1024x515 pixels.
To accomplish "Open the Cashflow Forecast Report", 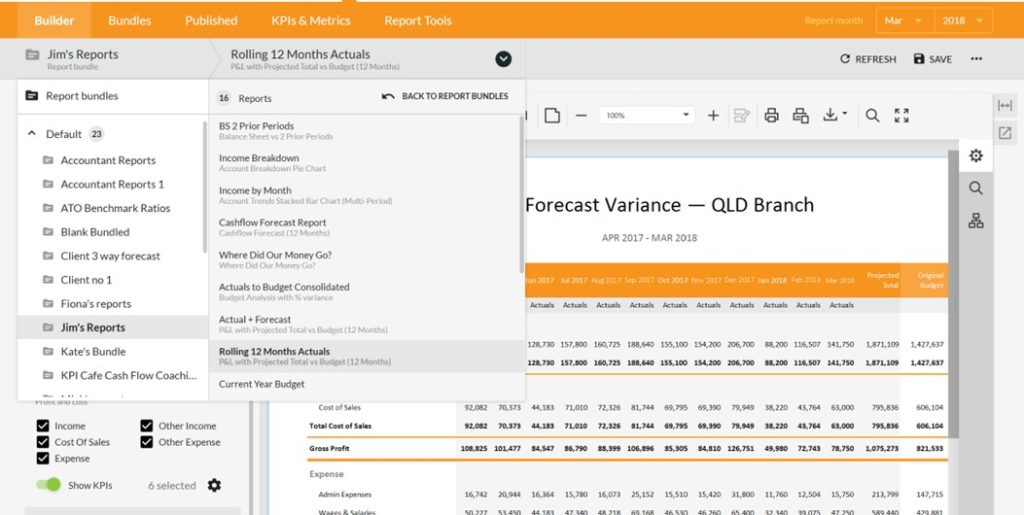I will (364, 227).
